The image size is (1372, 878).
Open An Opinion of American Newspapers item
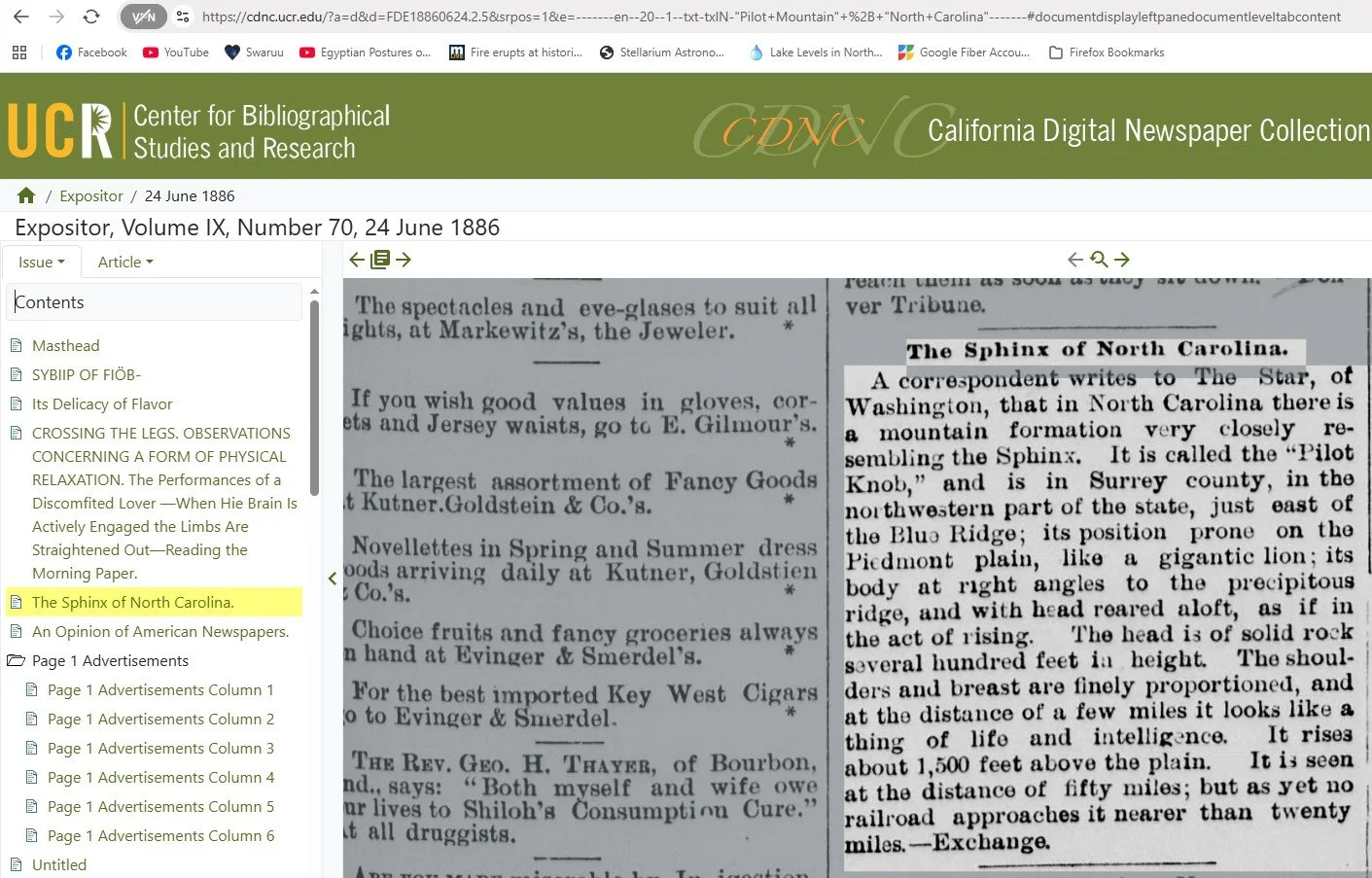(160, 631)
